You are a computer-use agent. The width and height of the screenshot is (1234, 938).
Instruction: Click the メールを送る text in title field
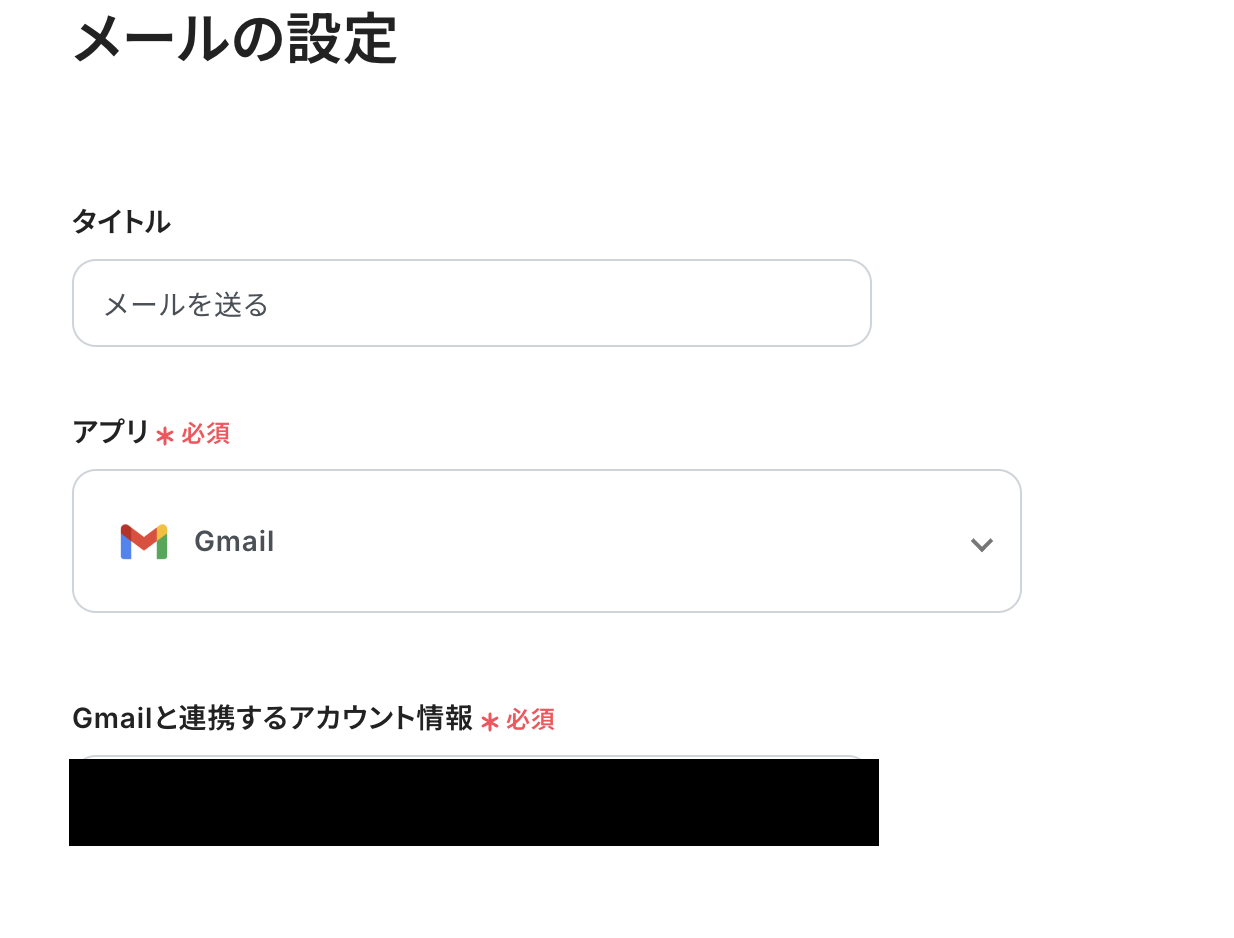pos(187,305)
